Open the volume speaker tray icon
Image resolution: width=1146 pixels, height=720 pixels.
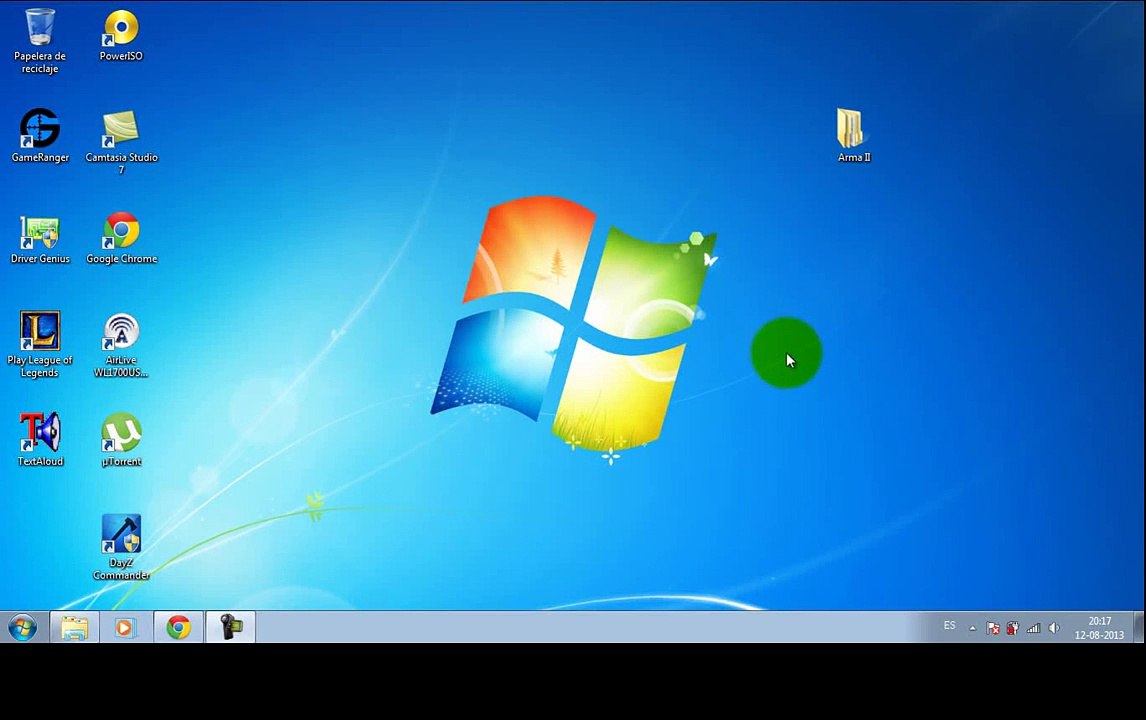[x=1053, y=628]
